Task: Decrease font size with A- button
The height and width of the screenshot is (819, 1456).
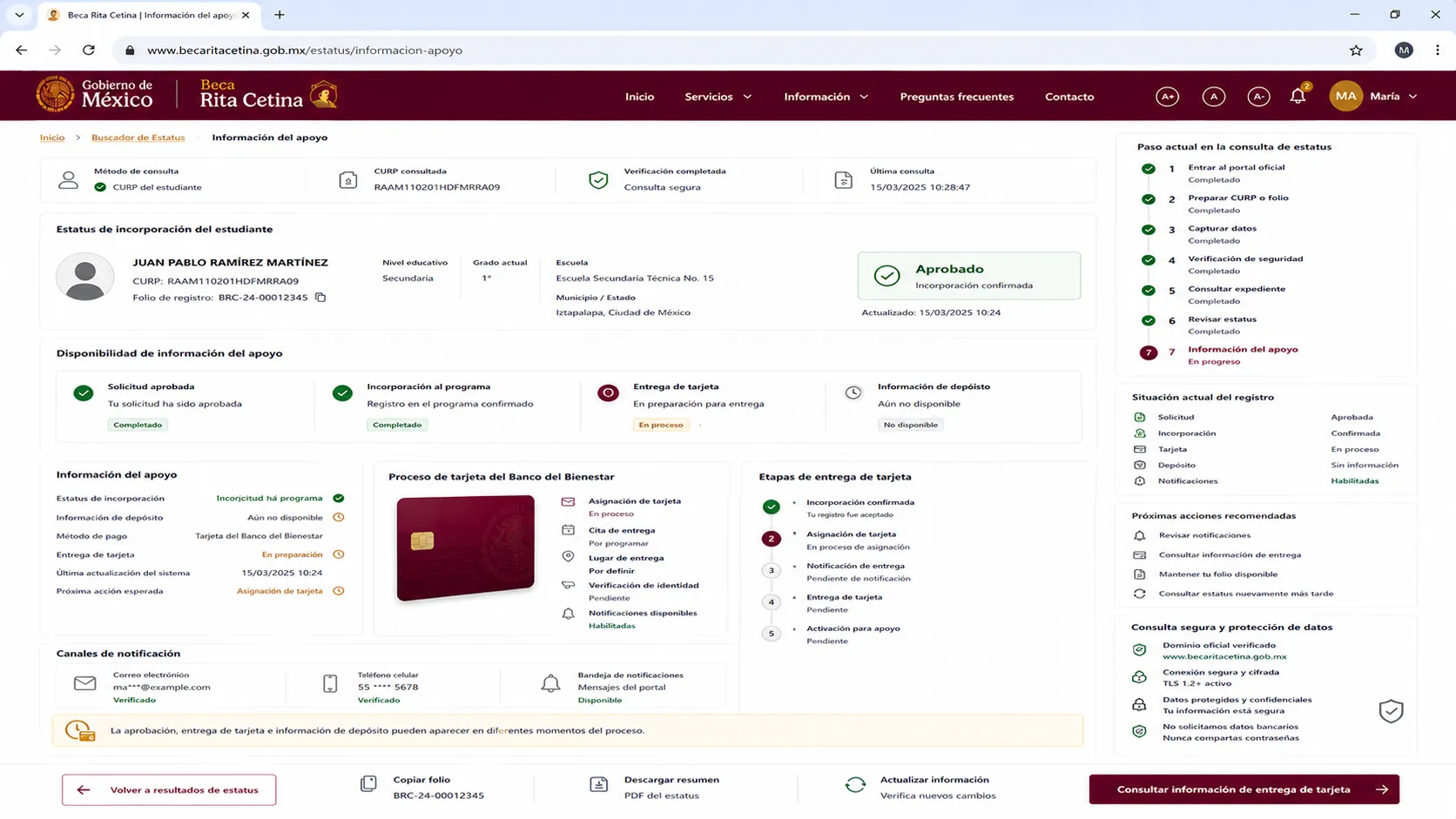Action: pos(1258,97)
